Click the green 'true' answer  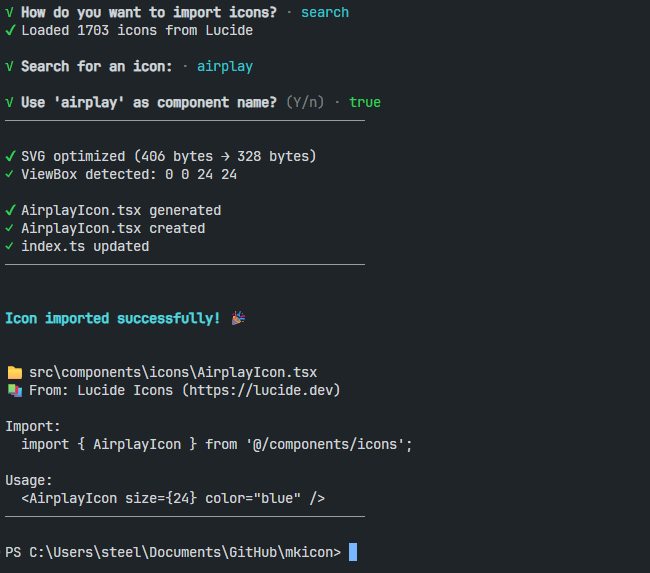[365, 102]
